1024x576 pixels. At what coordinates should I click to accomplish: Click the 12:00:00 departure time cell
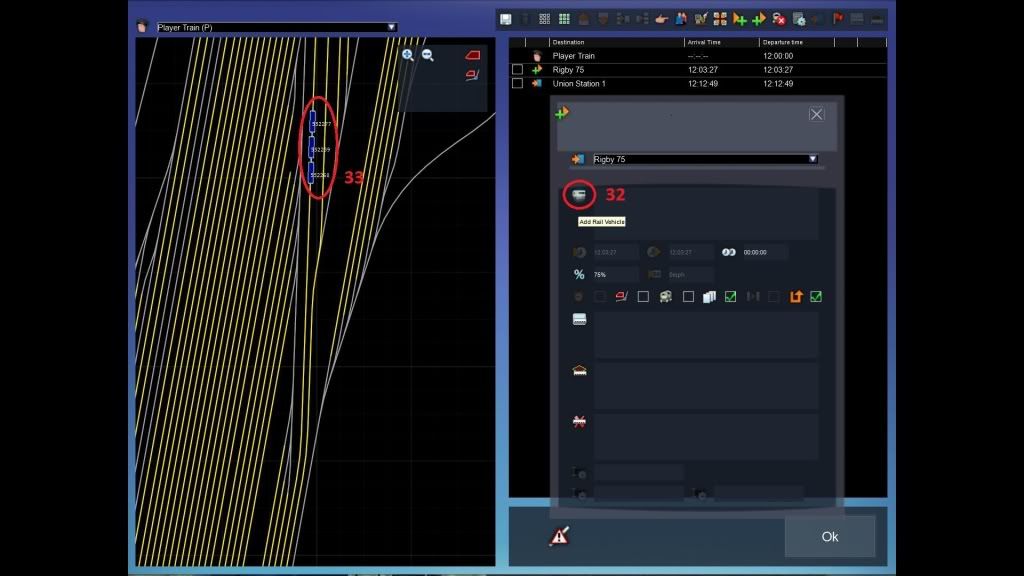(778, 56)
